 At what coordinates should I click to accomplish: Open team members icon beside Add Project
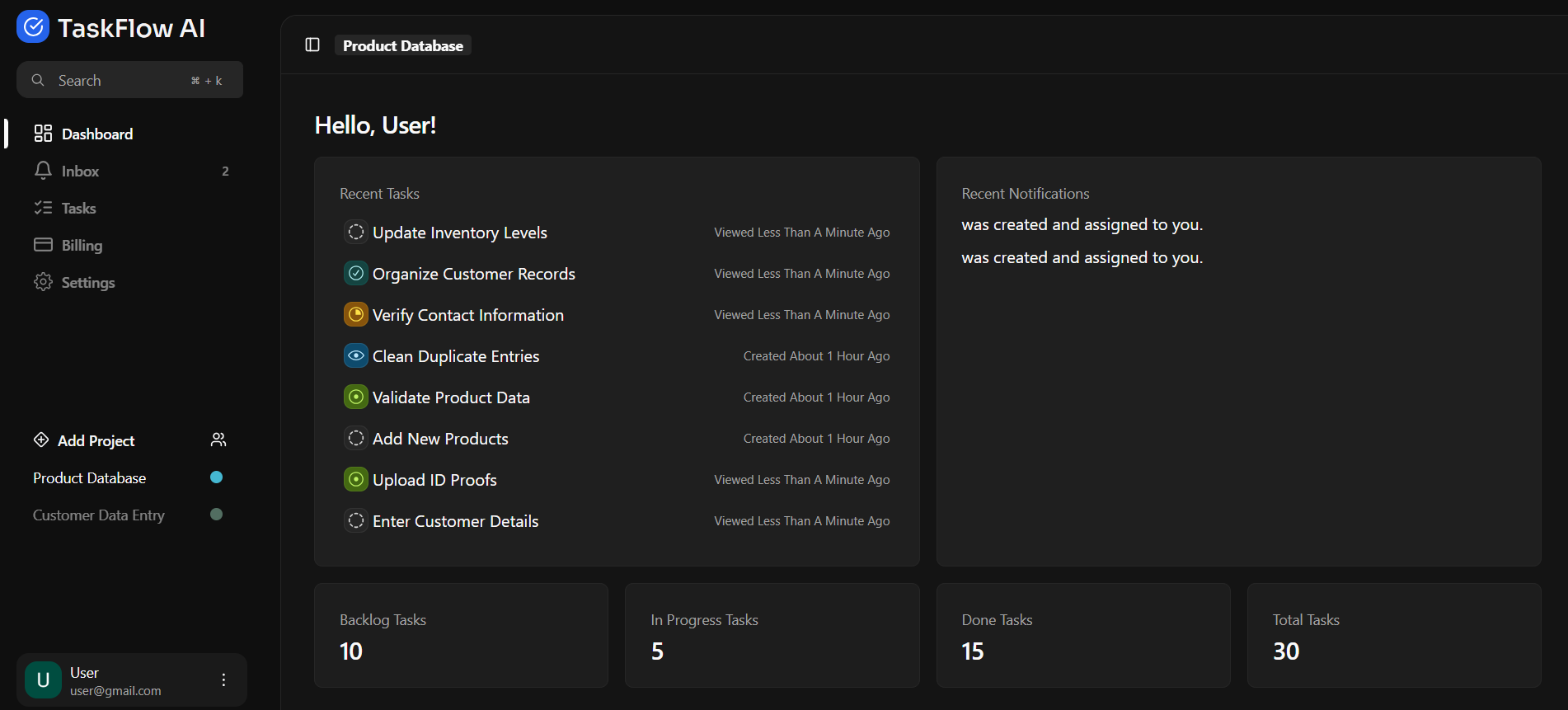pos(218,440)
